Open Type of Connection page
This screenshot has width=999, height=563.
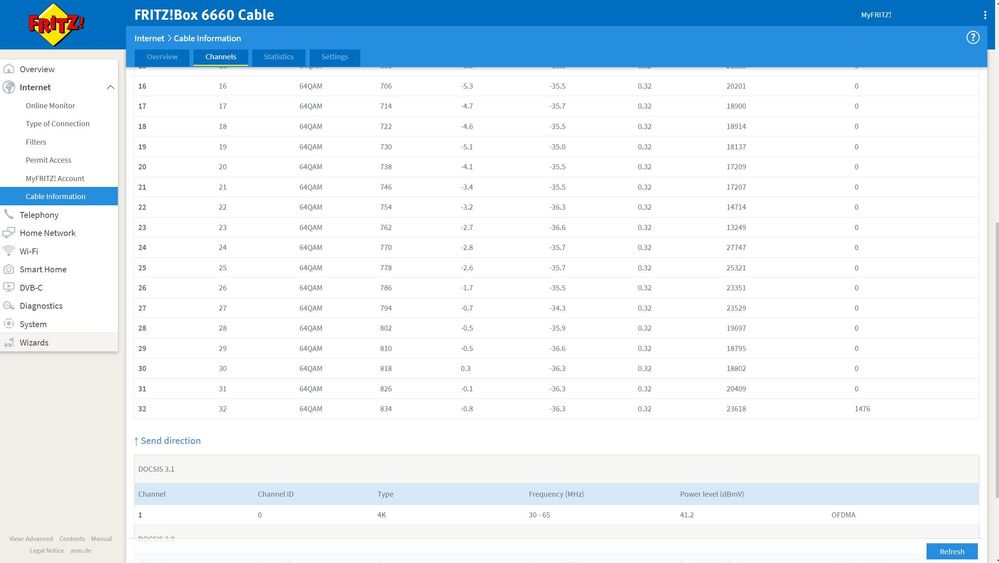(x=57, y=124)
